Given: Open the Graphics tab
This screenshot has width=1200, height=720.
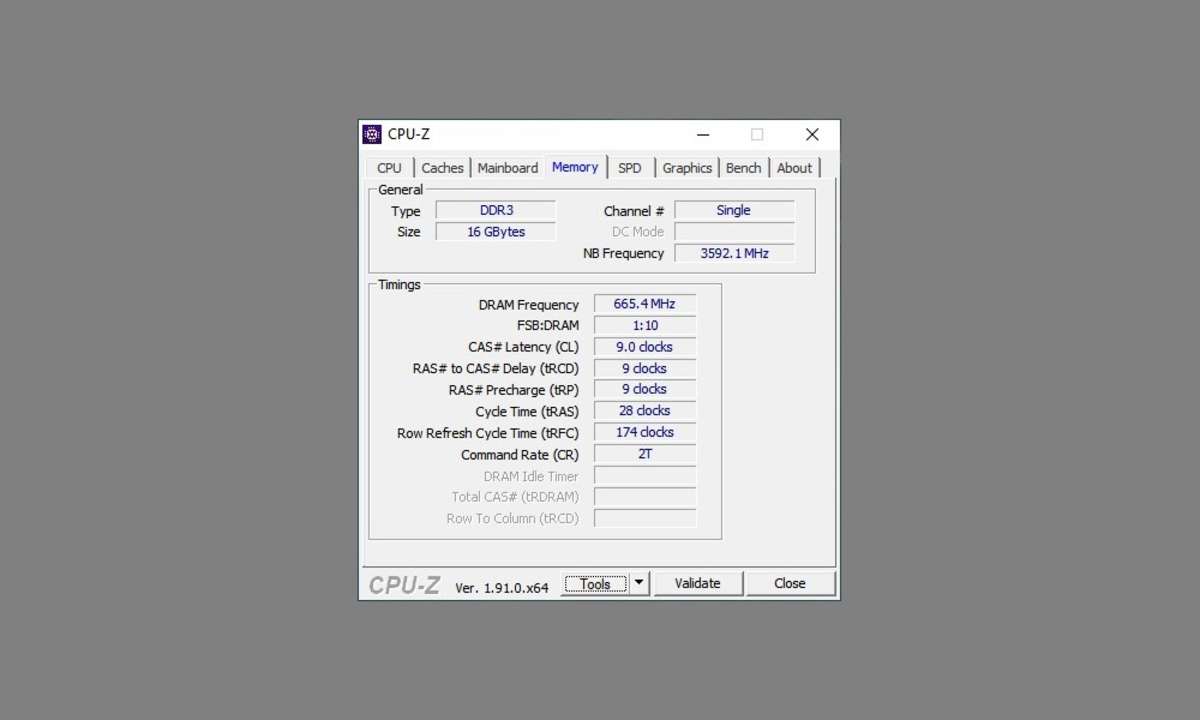Looking at the screenshot, I should pyautogui.click(x=687, y=168).
